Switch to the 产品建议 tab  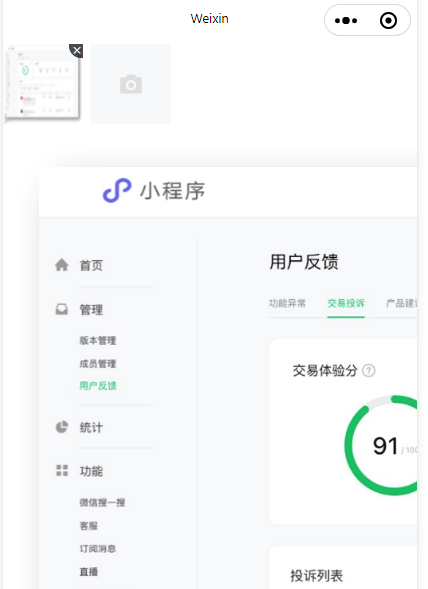402,303
